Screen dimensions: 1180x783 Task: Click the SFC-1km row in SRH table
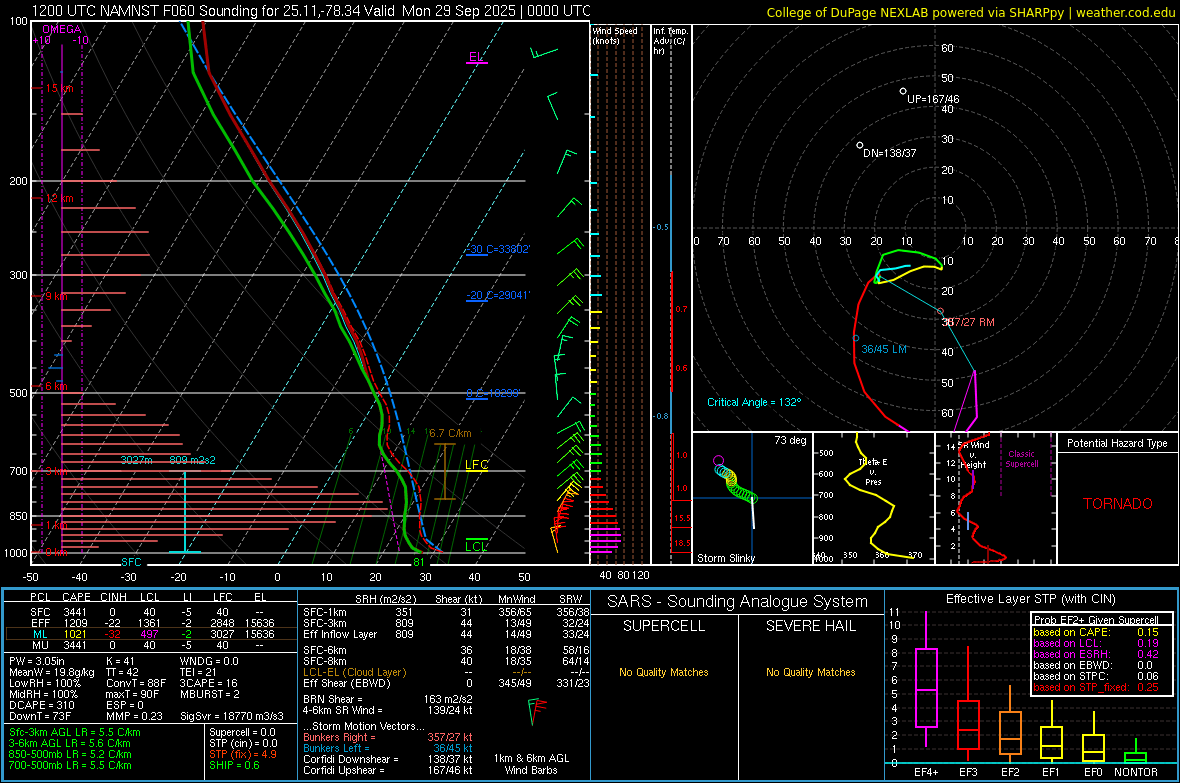coord(447,613)
